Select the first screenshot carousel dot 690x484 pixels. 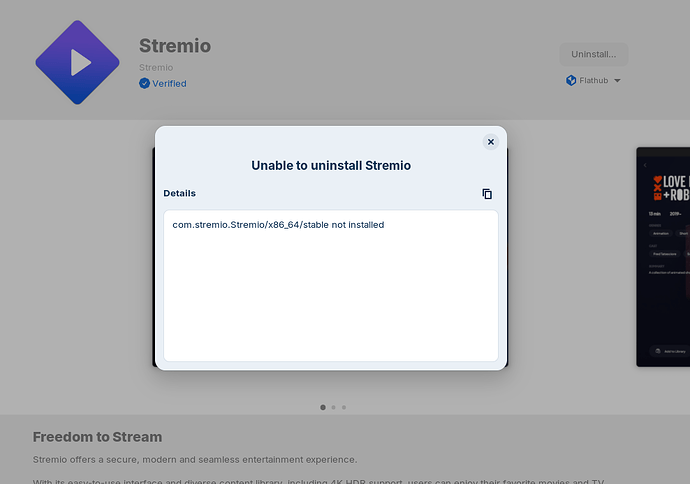[x=323, y=407]
